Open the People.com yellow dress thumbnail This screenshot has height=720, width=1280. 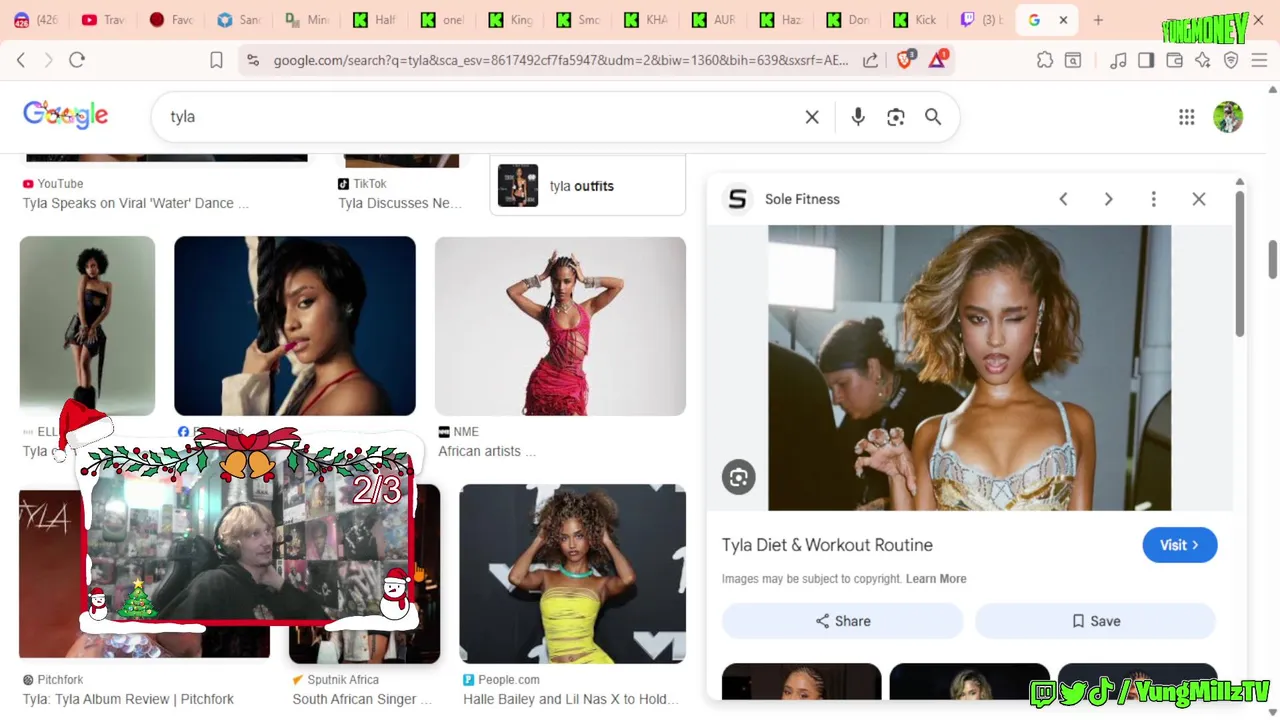click(573, 574)
